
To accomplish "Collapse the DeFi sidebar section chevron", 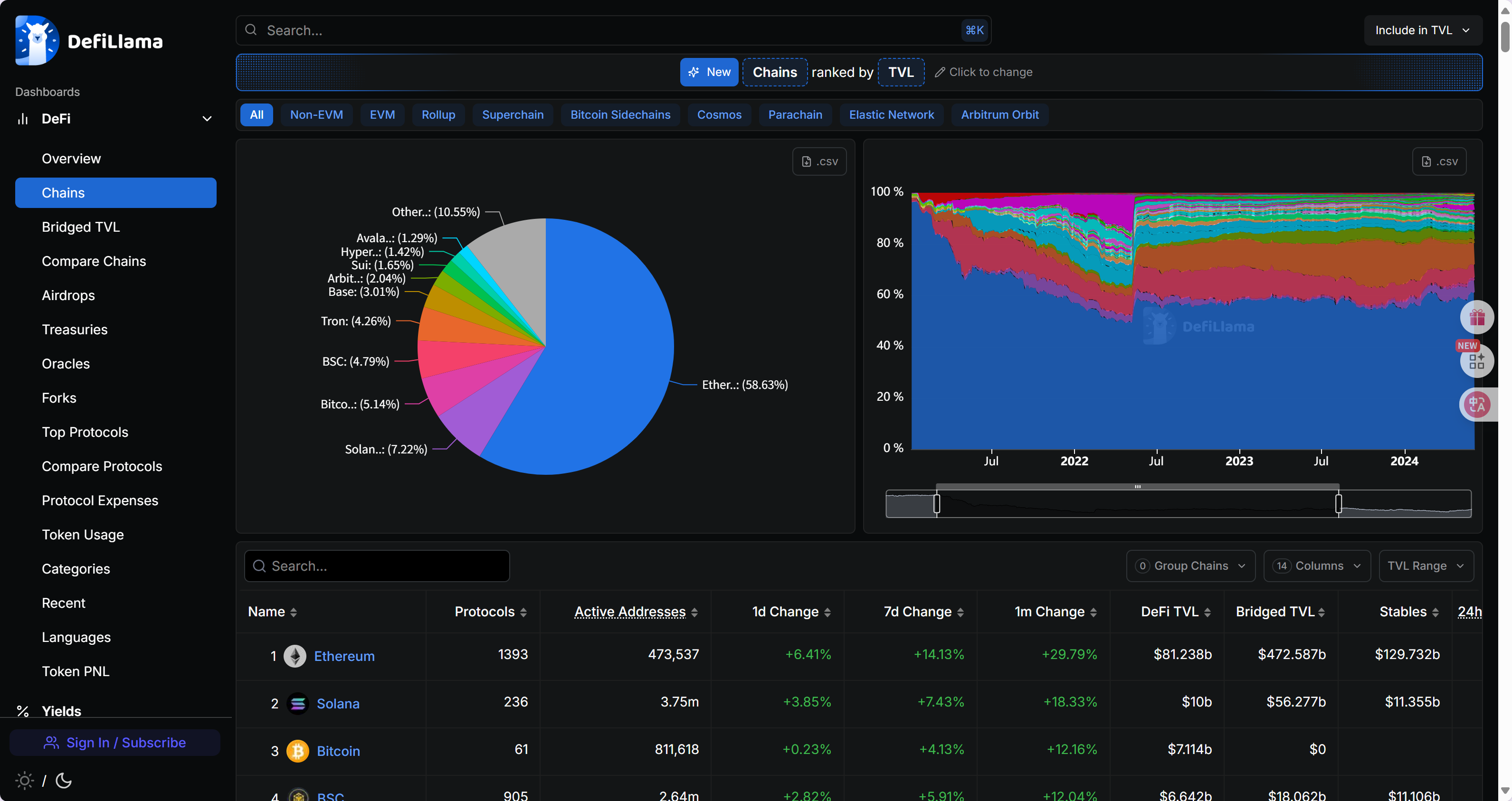I will point(207,119).
